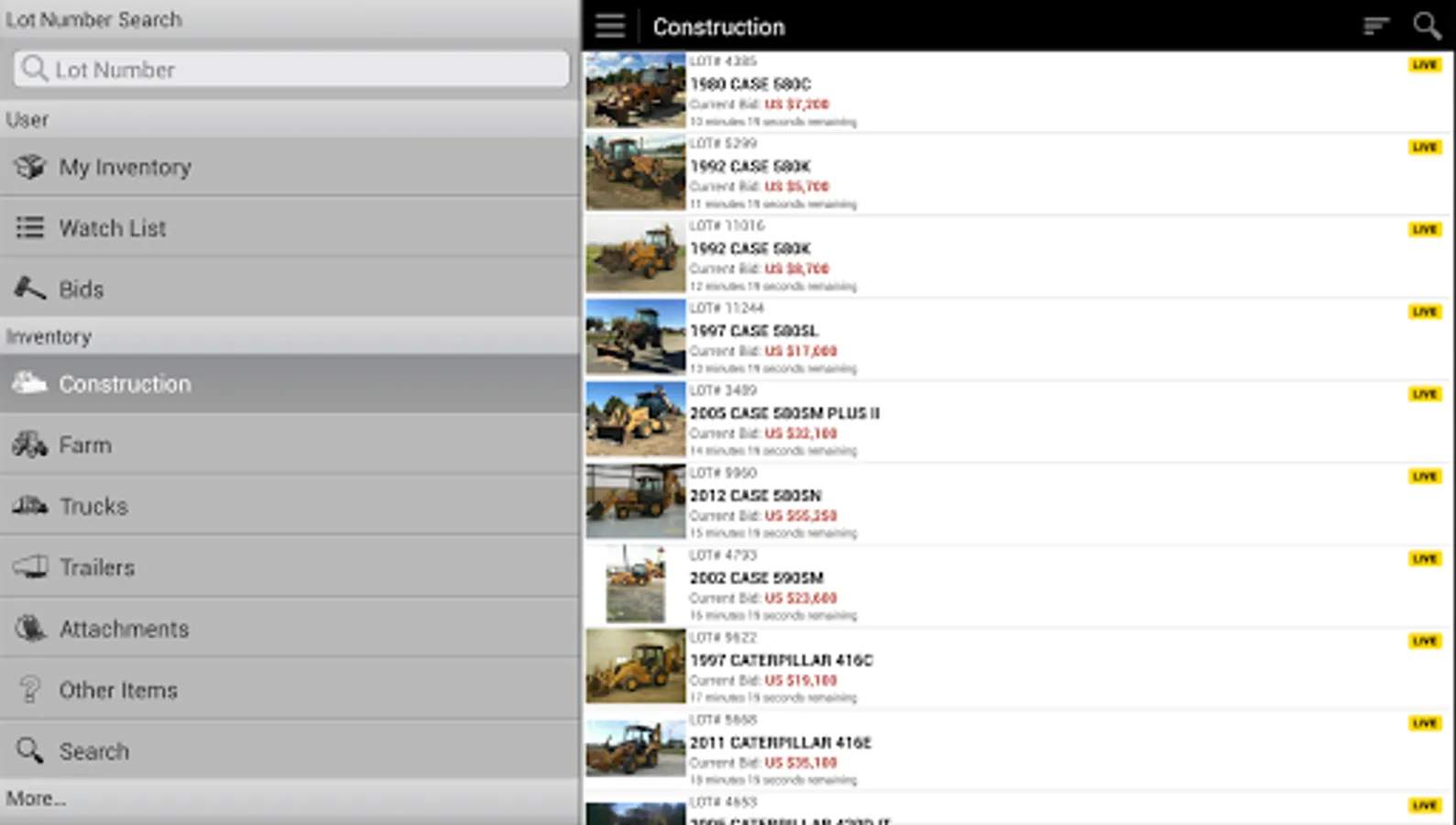This screenshot has height=825, width=1456.
Task: Select listing title 2011 CATERPILLAR 416E
Action: 781,743
